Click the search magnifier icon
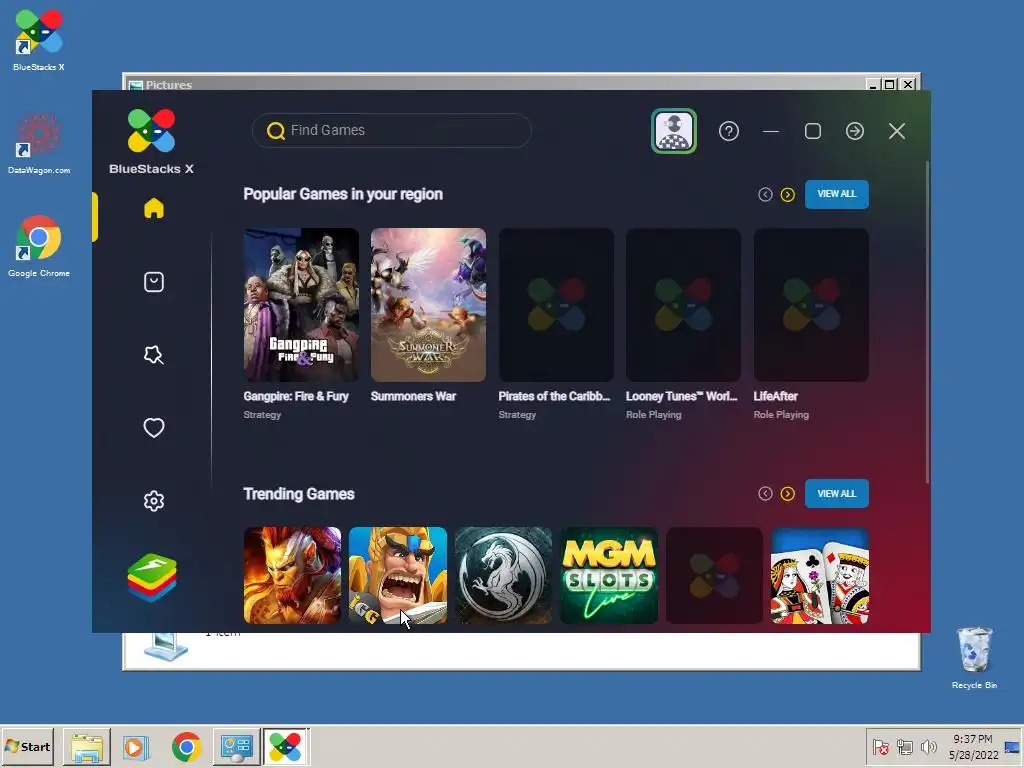1024x768 pixels. coord(276,131)
